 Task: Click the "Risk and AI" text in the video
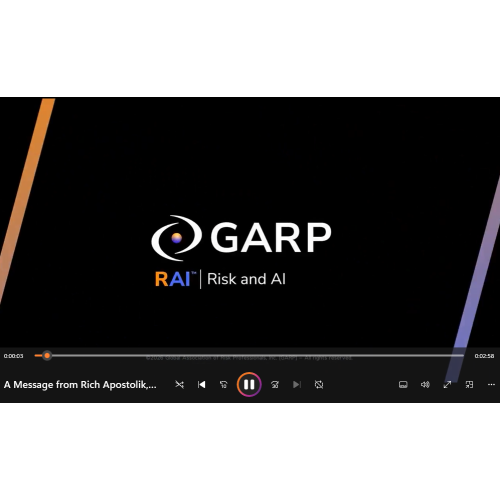[246, 279]
